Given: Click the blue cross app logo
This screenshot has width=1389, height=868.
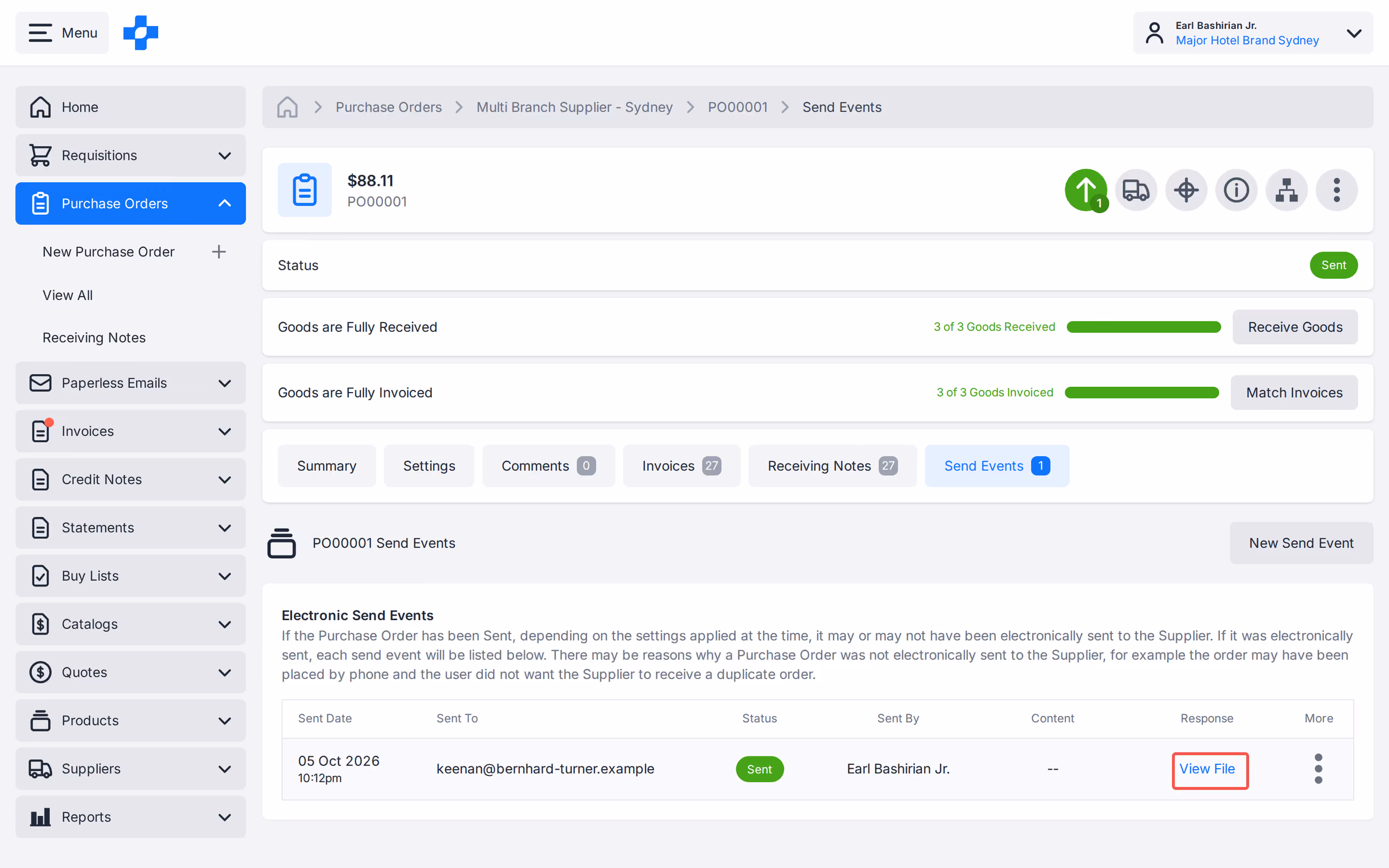Looking at the screenshot, I should pyautogui.click(x=141, y=33).
